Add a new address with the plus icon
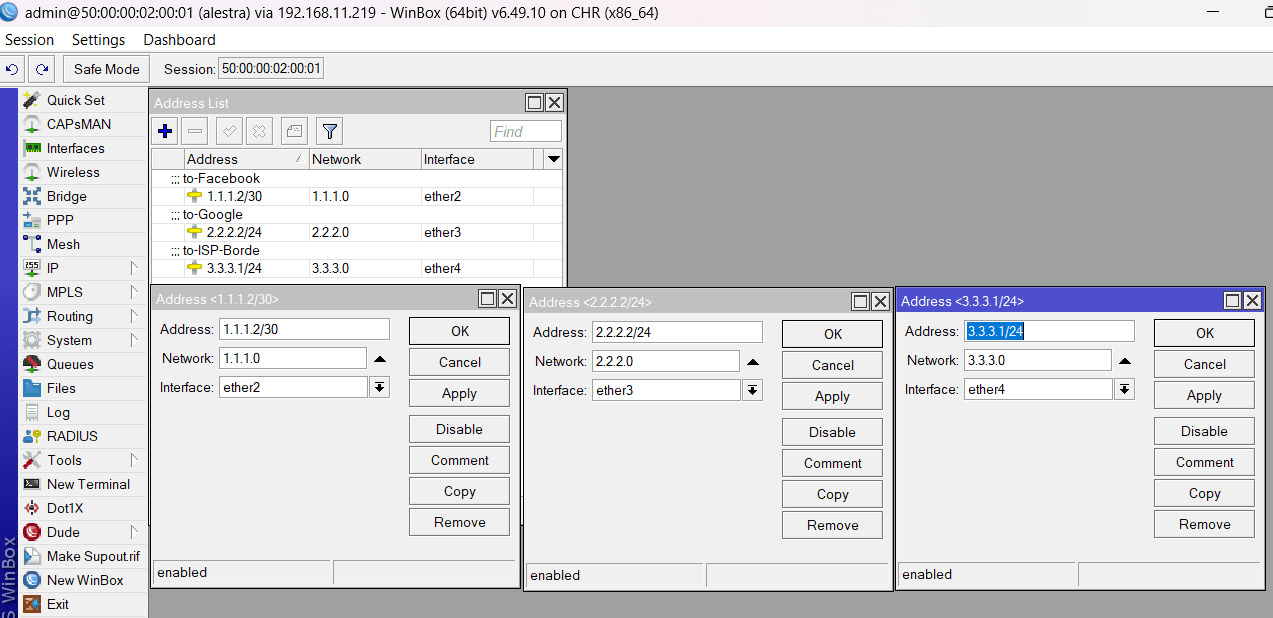 (166, 131)
